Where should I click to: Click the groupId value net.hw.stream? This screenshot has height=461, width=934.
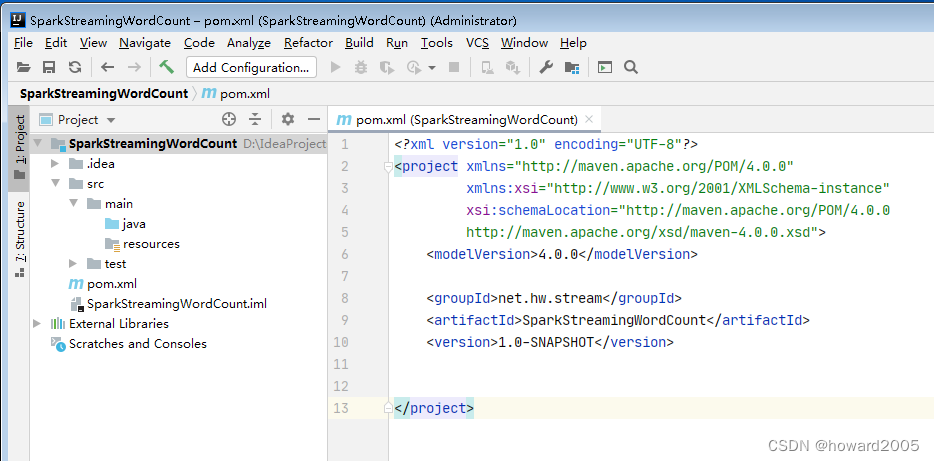coord(550,298)
